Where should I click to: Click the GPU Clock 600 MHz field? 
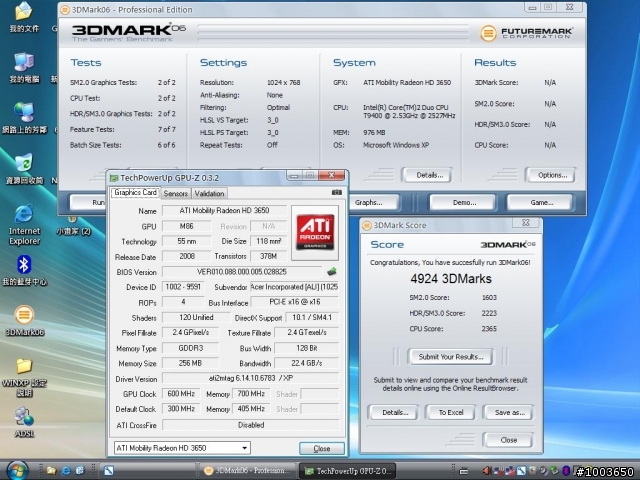(181, 394)
